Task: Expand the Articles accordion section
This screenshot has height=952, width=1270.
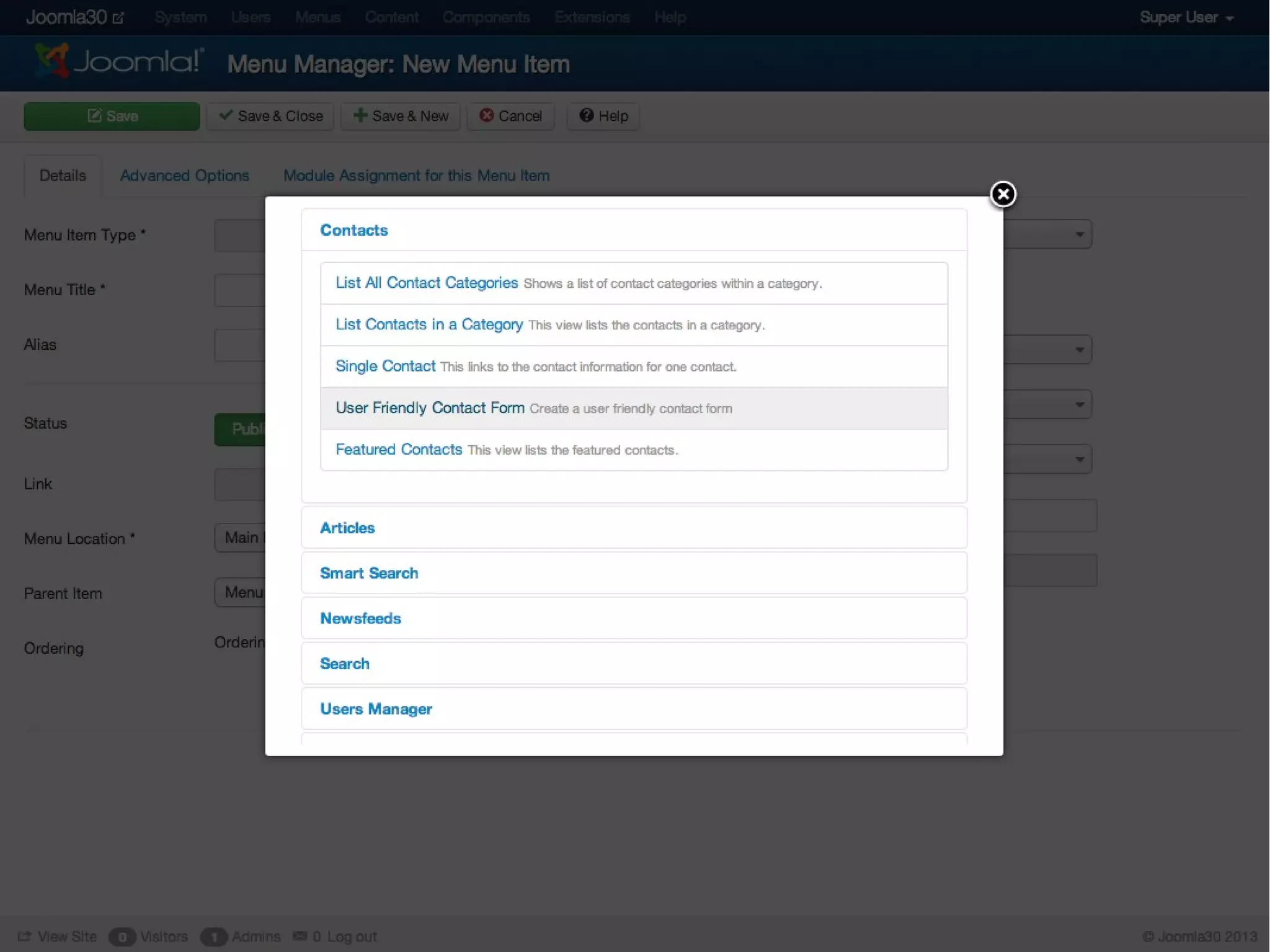Action: click(347, 528)
